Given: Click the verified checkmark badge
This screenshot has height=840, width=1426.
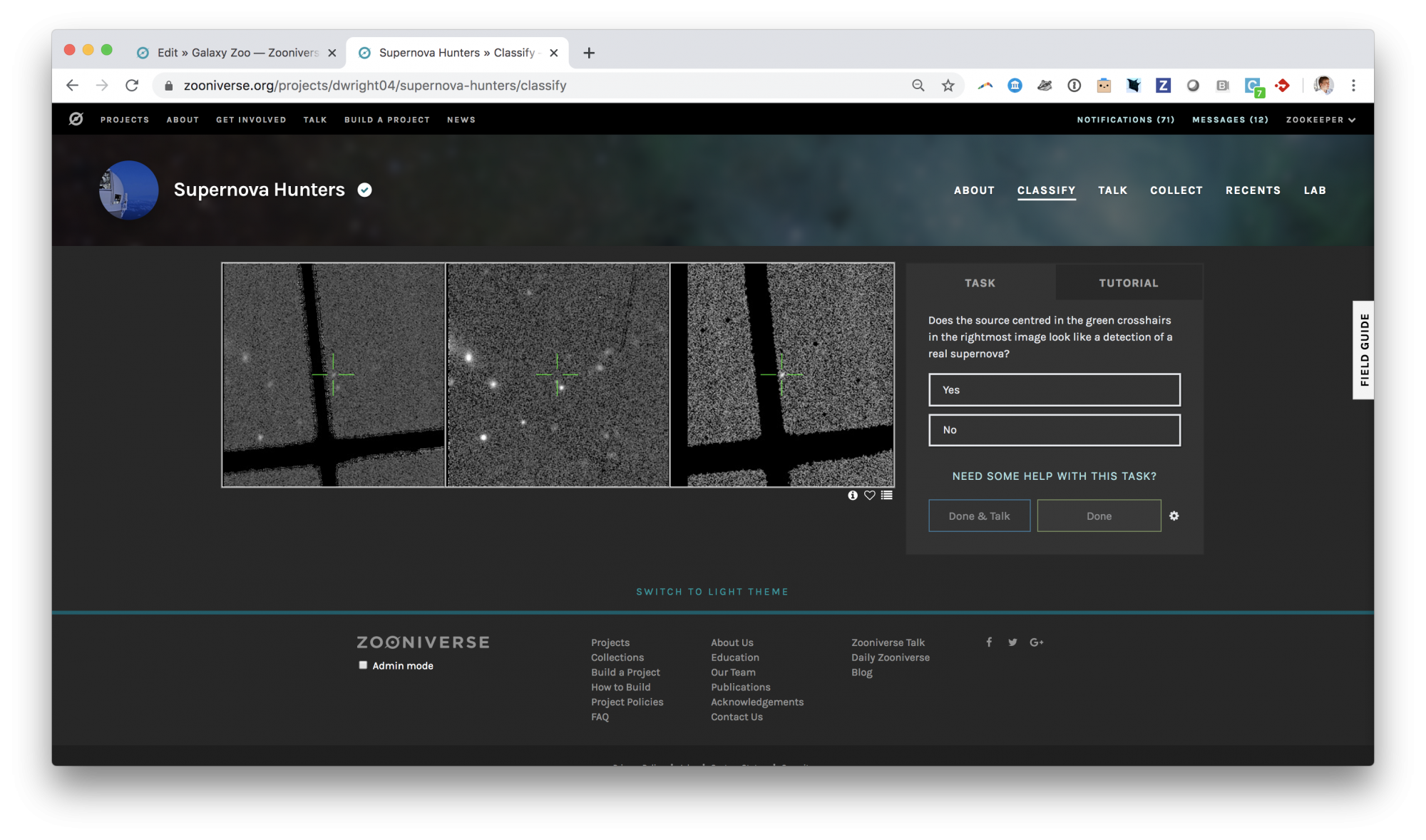Looking at the screenshot, I should tap(364, 190).
